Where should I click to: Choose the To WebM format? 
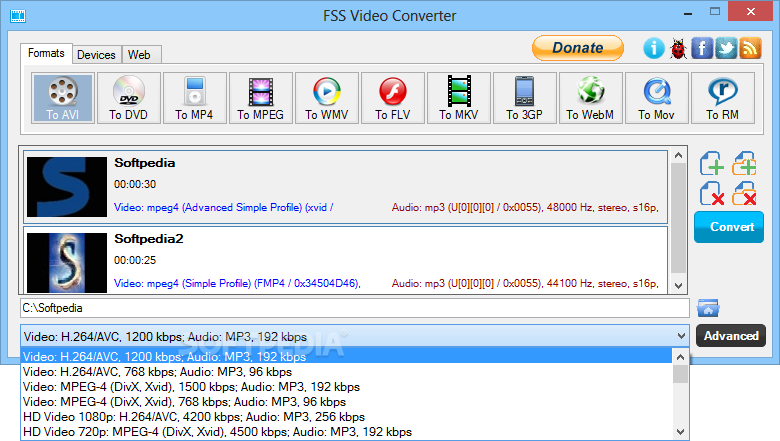click(590, 98)
